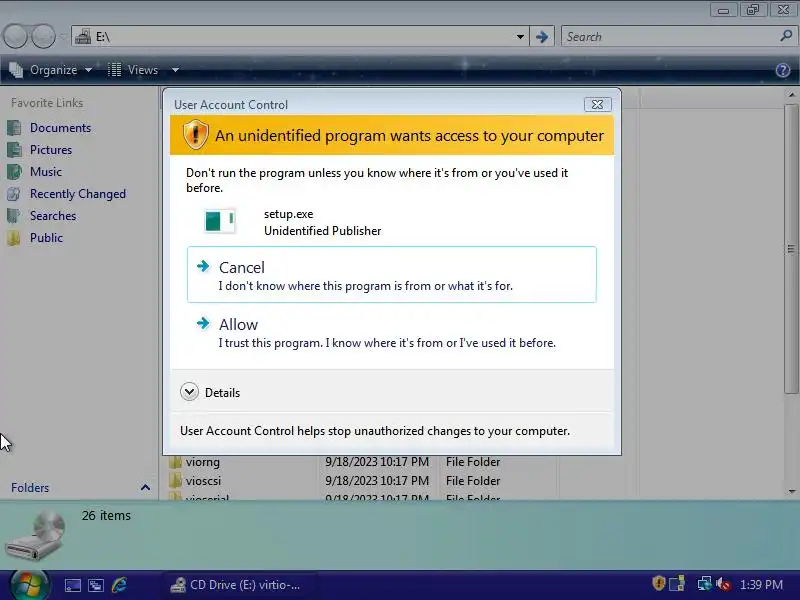Cancel the unidentified program request
The width and height of the screenshot is (800, 600).
[x=391, y=274]
